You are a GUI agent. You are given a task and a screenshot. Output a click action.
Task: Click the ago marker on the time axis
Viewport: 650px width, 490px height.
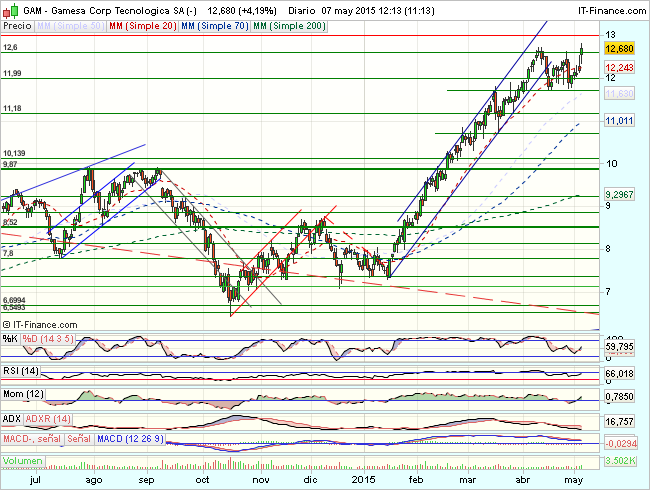click(94, 480)
